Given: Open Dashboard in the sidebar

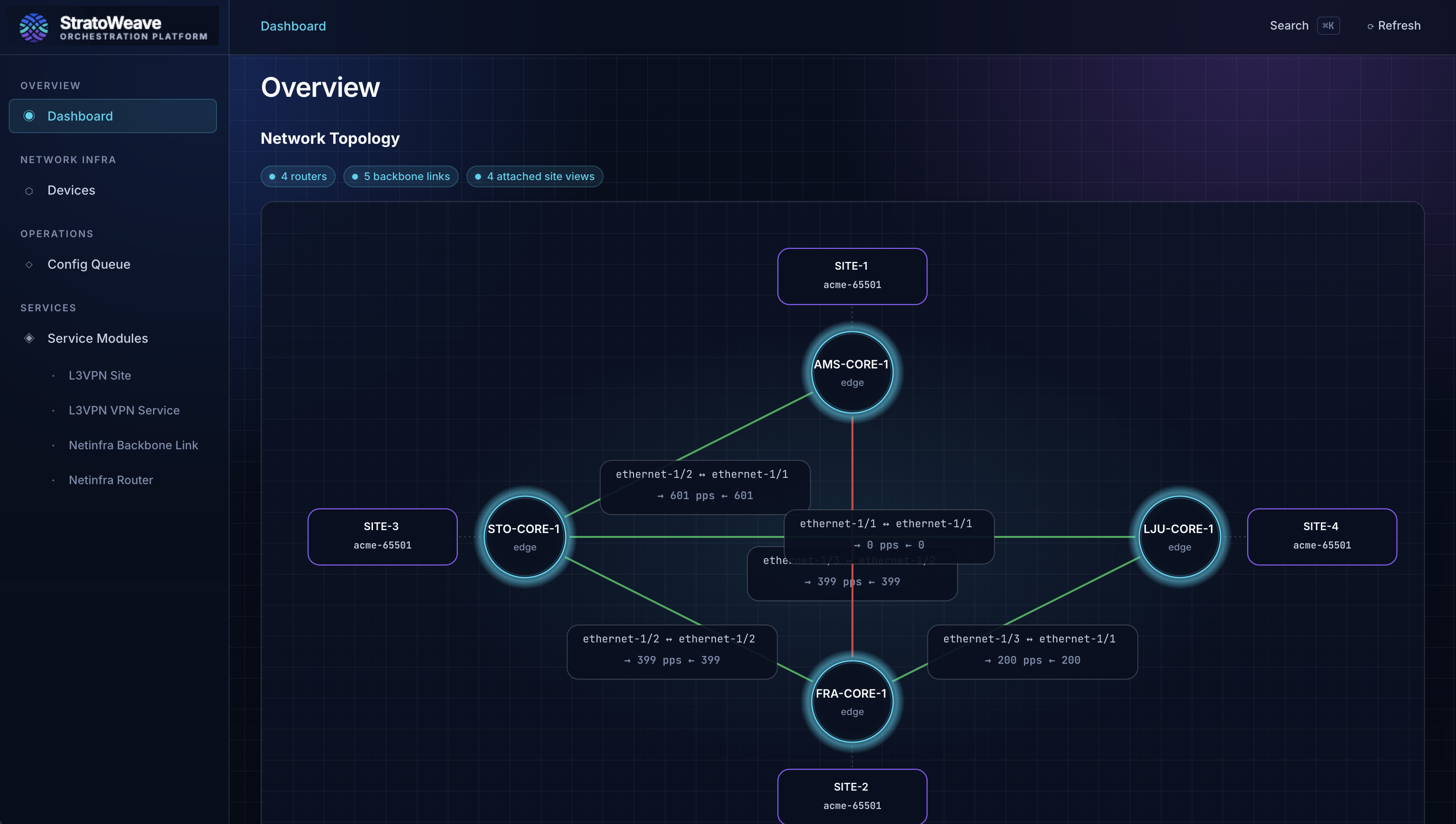Looking at the screenshot, I should coord(113,116).
